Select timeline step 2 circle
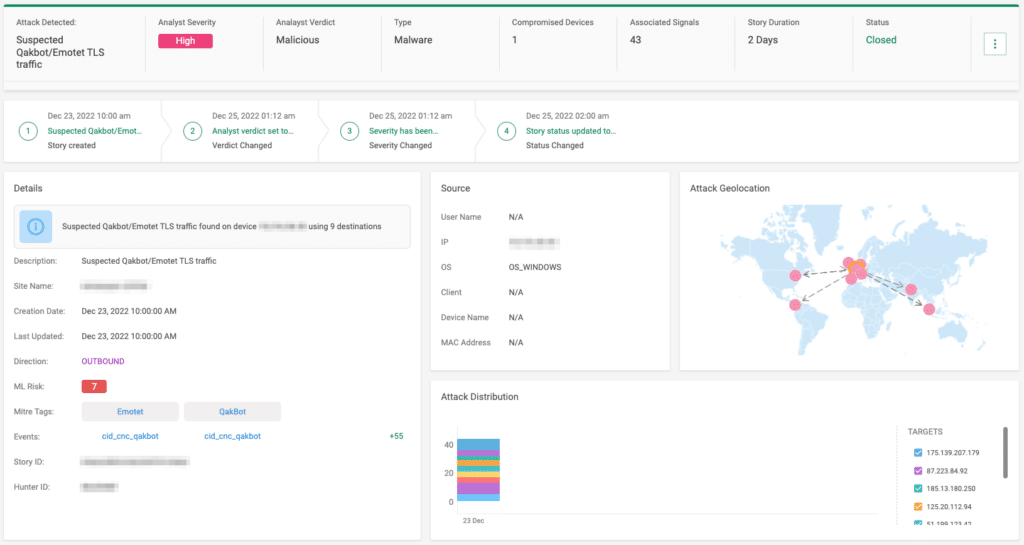Image resolution: width=1024 pixels, height=545 pixels. click(x=192, y=131)
